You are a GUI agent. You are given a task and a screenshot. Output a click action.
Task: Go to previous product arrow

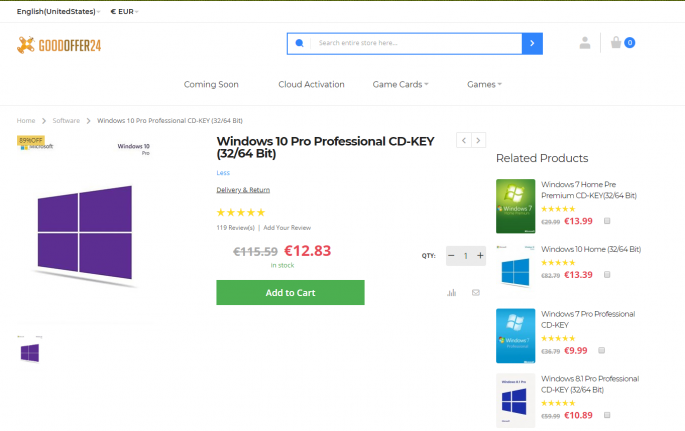click(x=464, y=141)
